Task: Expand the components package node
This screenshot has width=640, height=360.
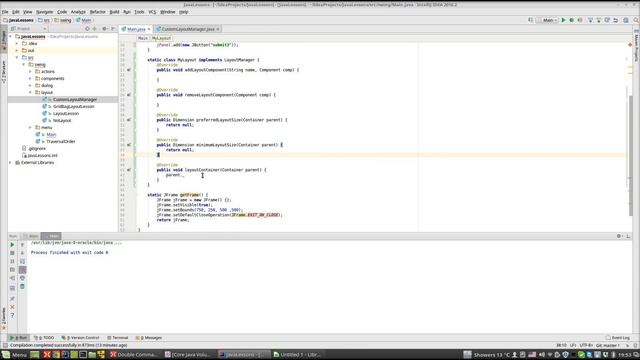Action: click(x=30, y=78)
